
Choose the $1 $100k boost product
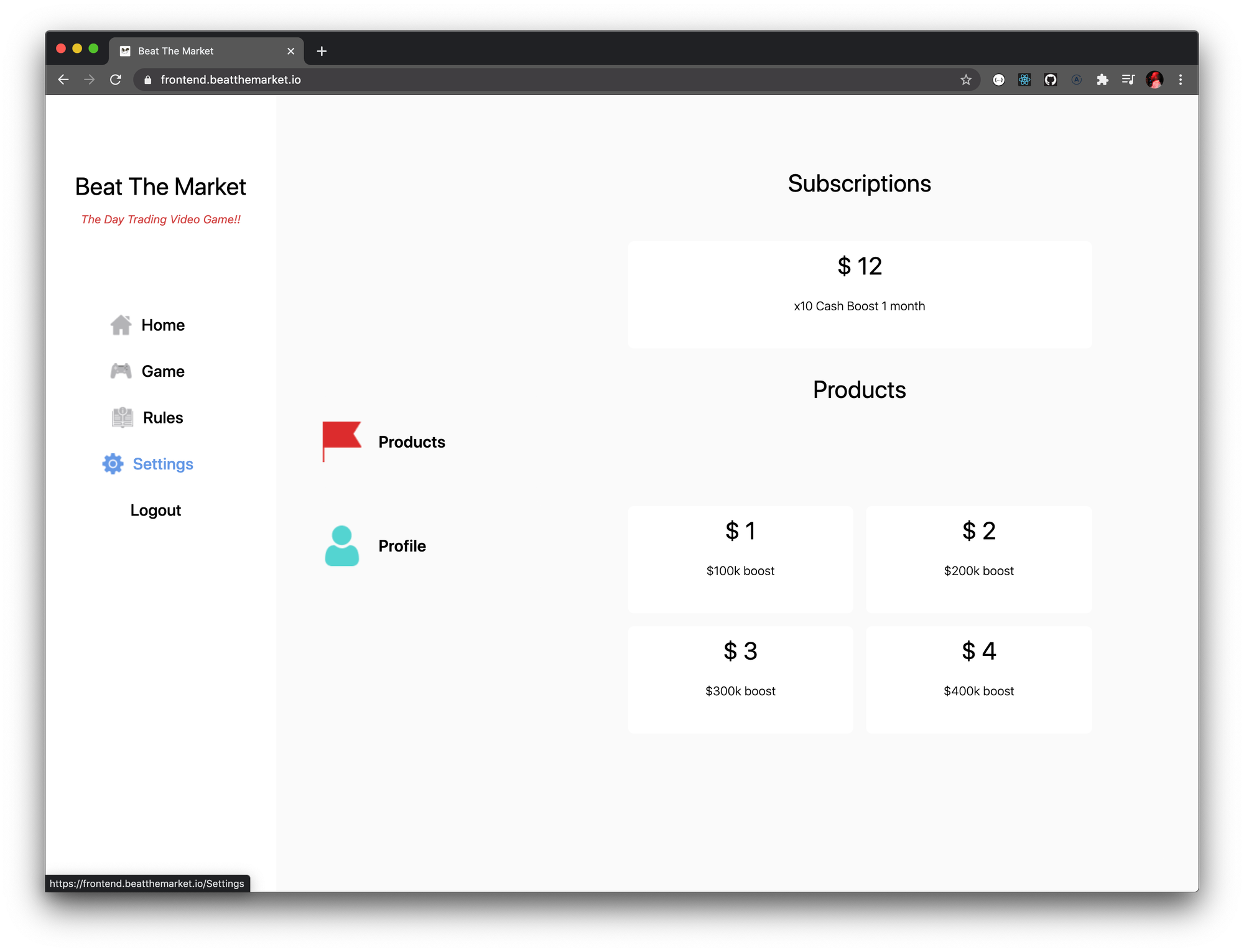[x=740, y=559]
